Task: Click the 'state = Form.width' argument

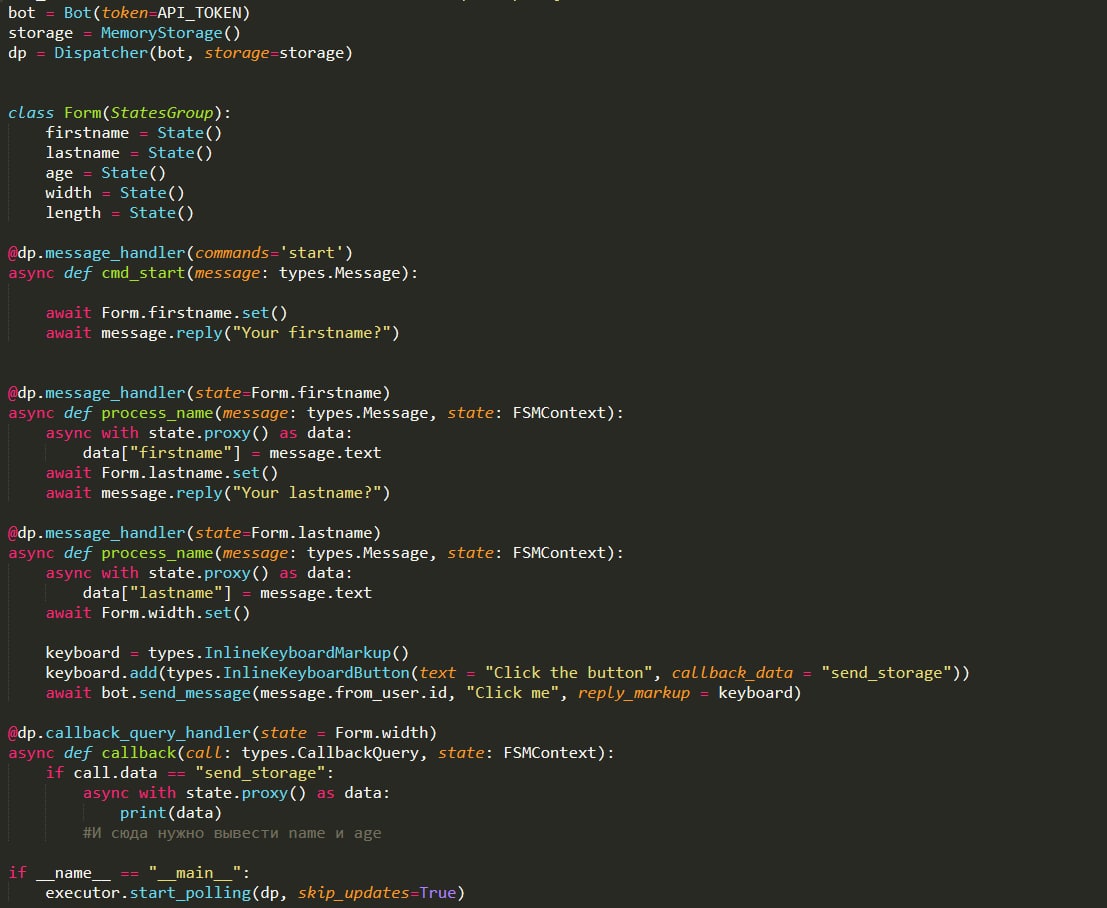Action: [x=344, y=733]
